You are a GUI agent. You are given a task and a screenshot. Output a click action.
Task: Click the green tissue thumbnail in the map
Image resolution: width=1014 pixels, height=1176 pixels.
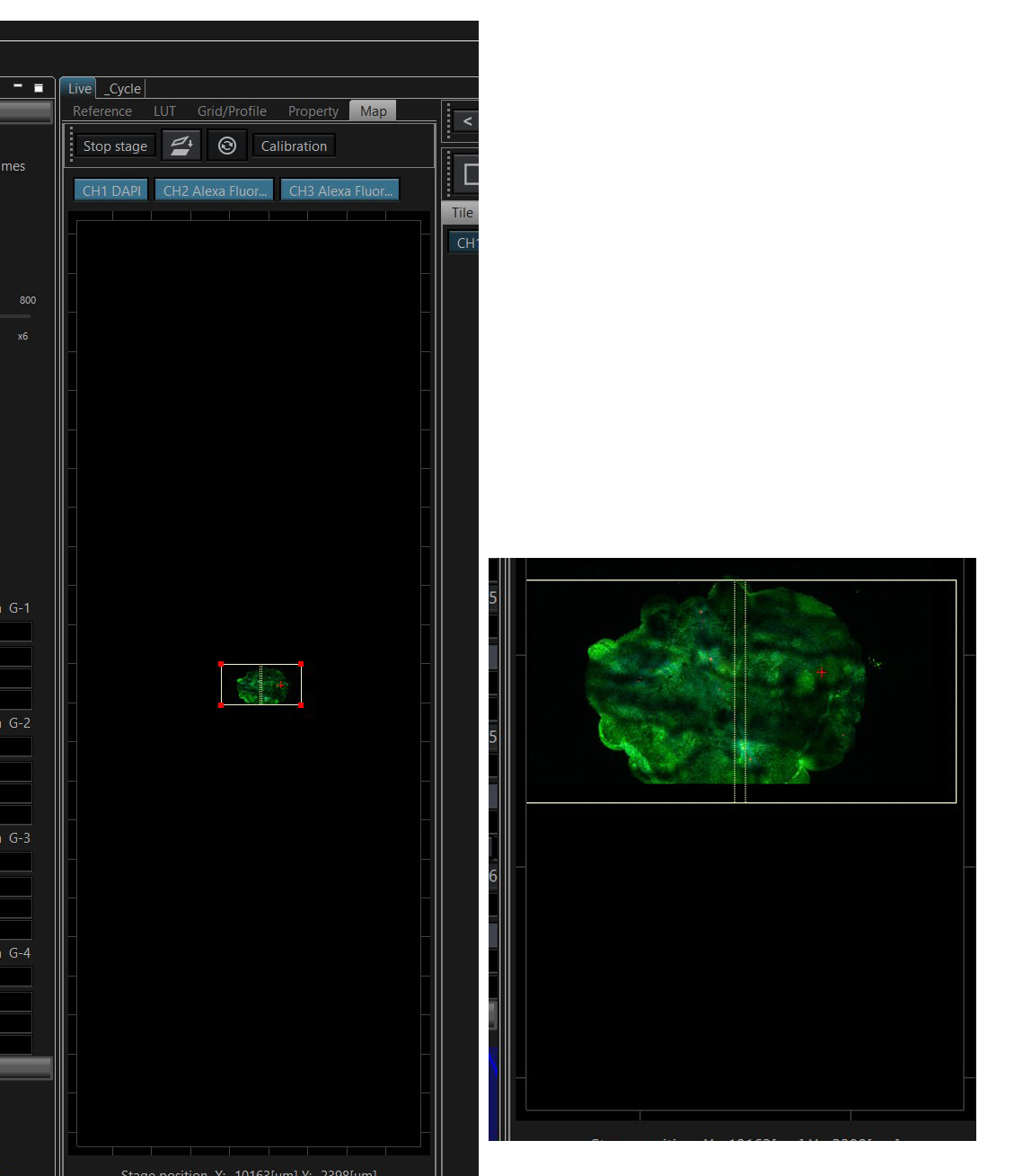coord(261,685)
